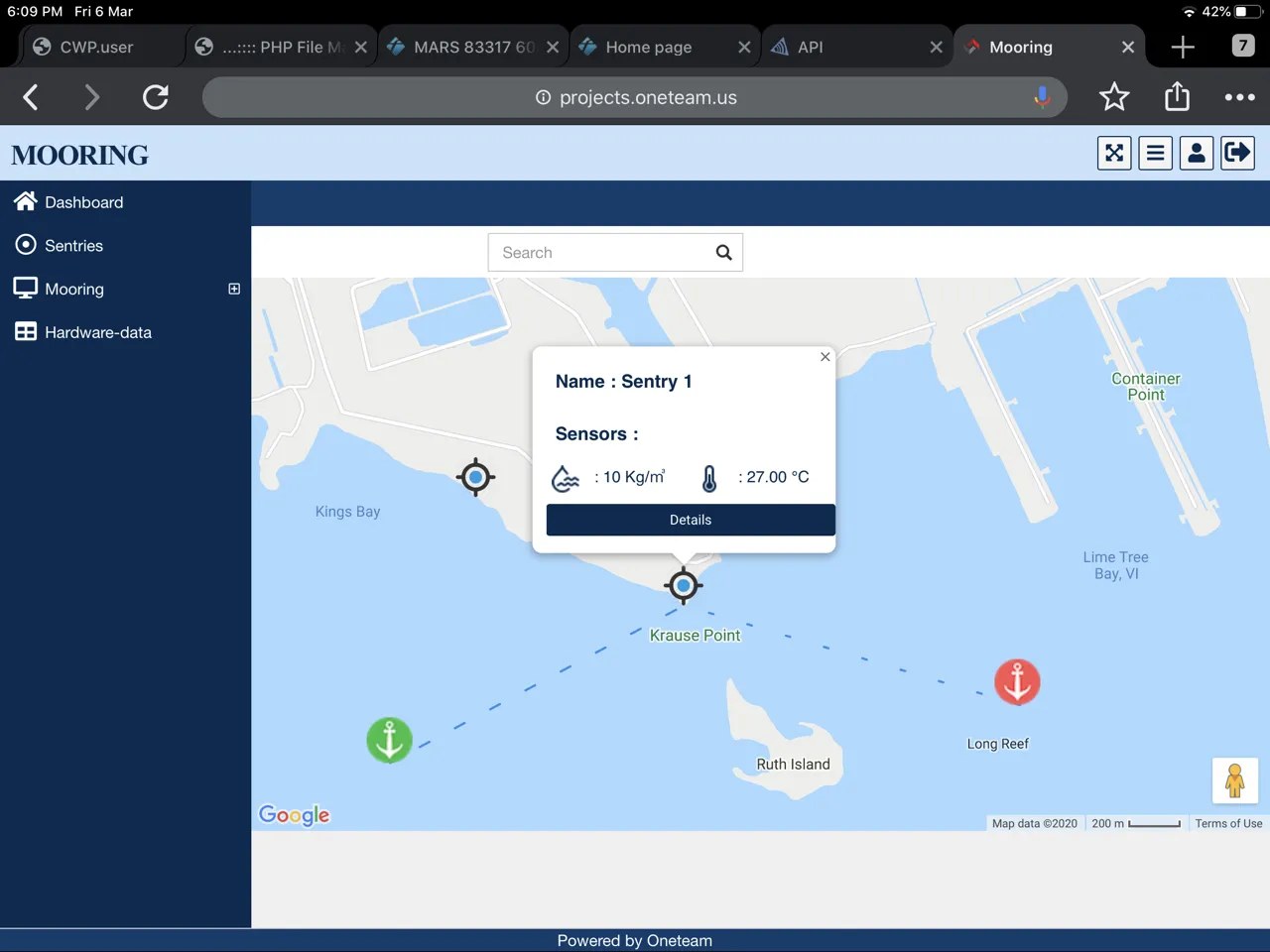Screen dimensions: 1270x952
Task: Click the Ruth Island map label
Action: coord(793,765)
